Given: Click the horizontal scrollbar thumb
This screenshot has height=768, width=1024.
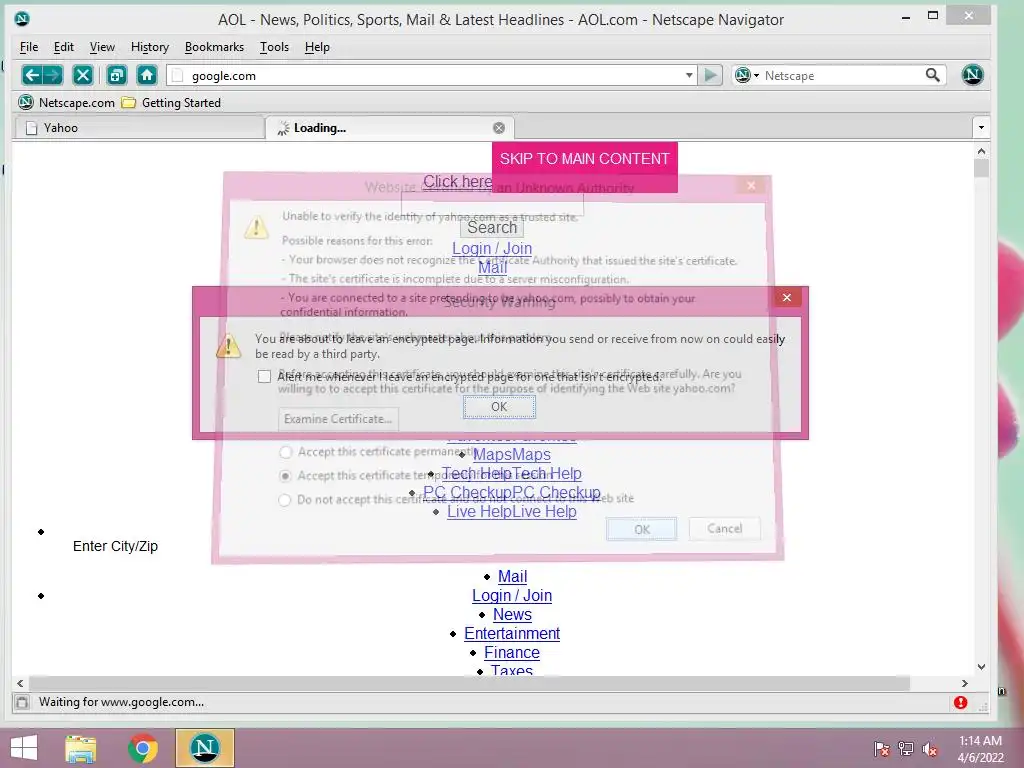Looking at the screenshot, I should tap(469, 683).
